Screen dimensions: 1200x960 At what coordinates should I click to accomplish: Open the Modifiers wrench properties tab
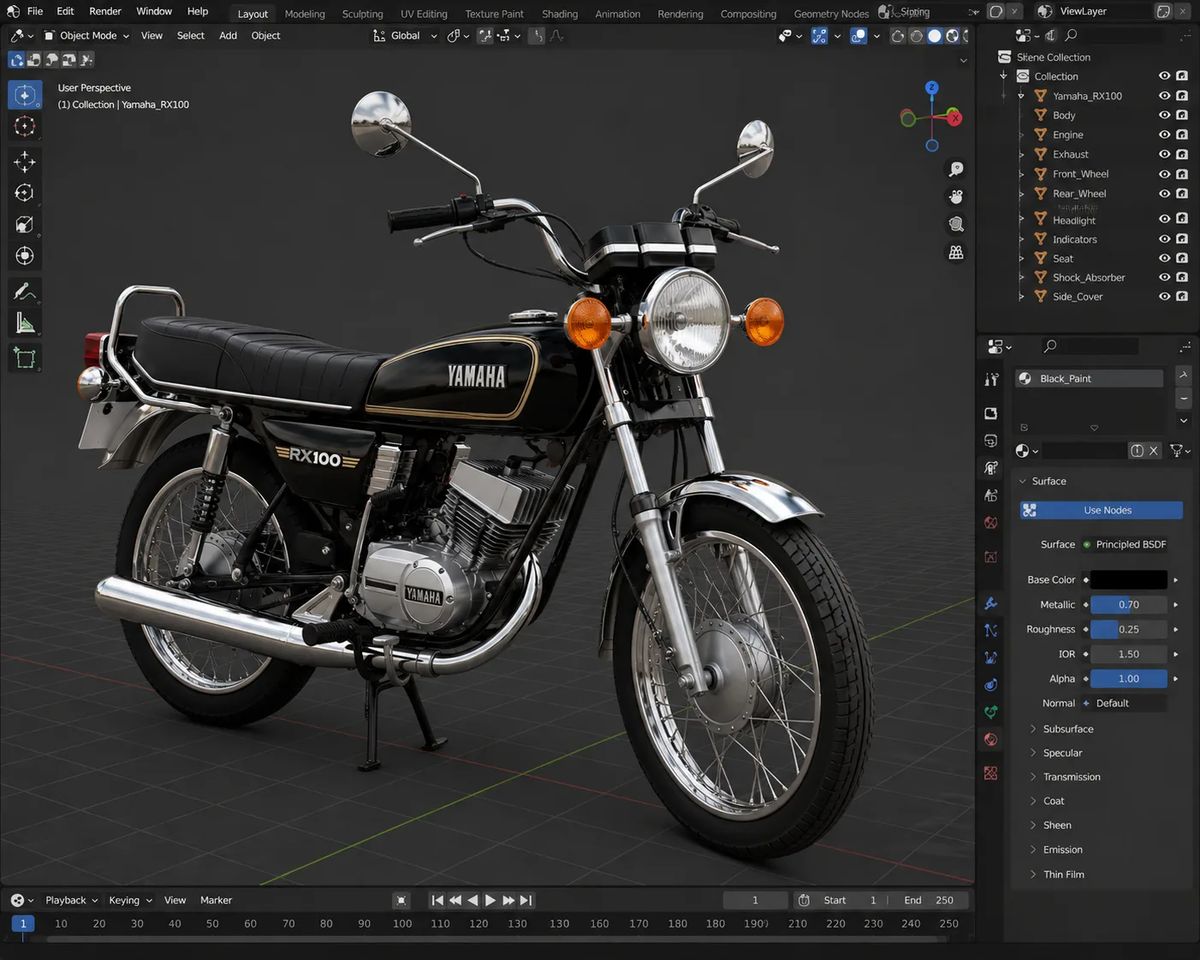pos(991,604)
